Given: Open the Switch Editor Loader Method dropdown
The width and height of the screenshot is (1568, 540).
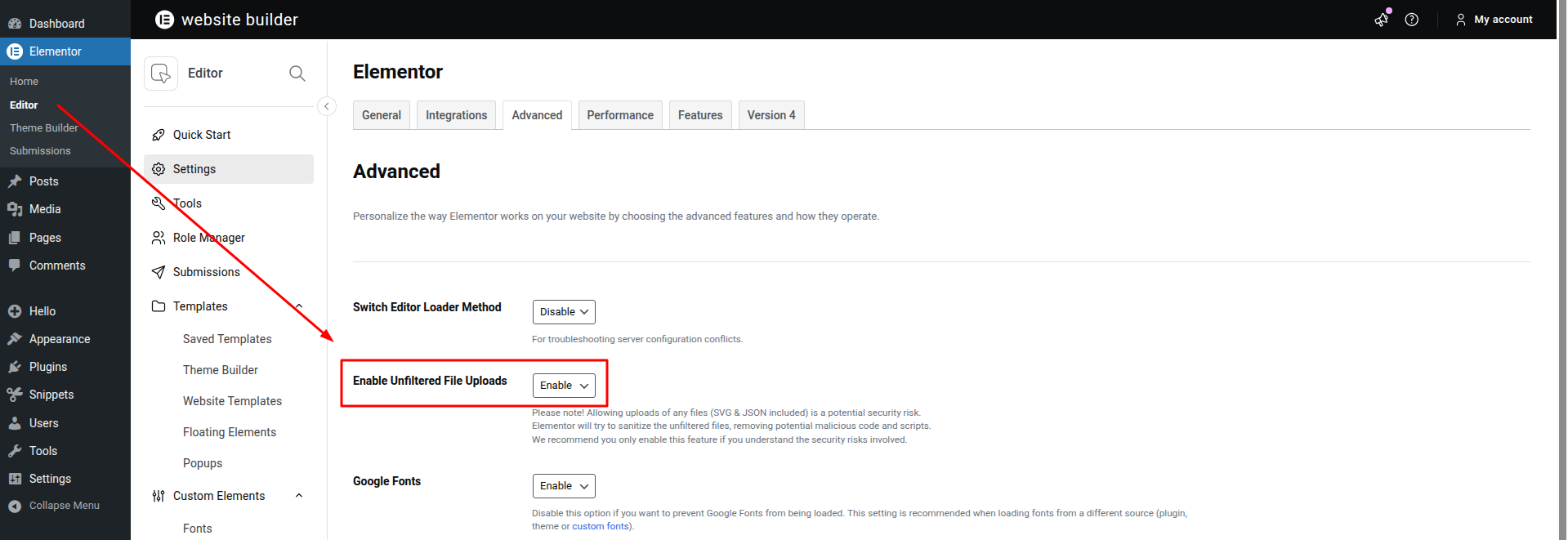Looking at the screenshot, I should click(x=564, y=312).
